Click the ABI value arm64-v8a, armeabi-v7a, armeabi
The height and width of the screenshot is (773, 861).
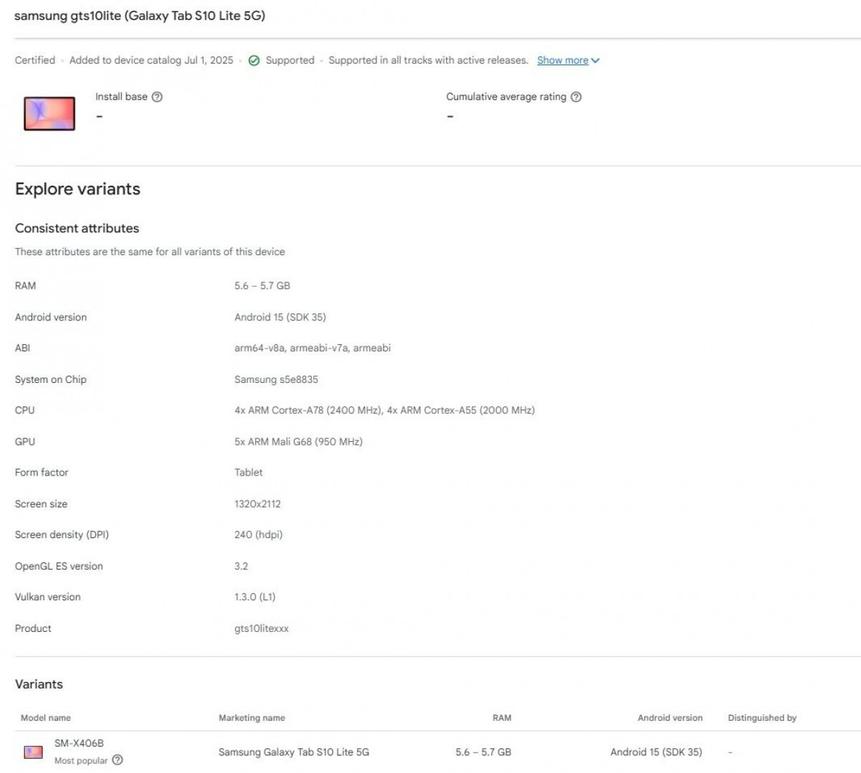(312, 348)
